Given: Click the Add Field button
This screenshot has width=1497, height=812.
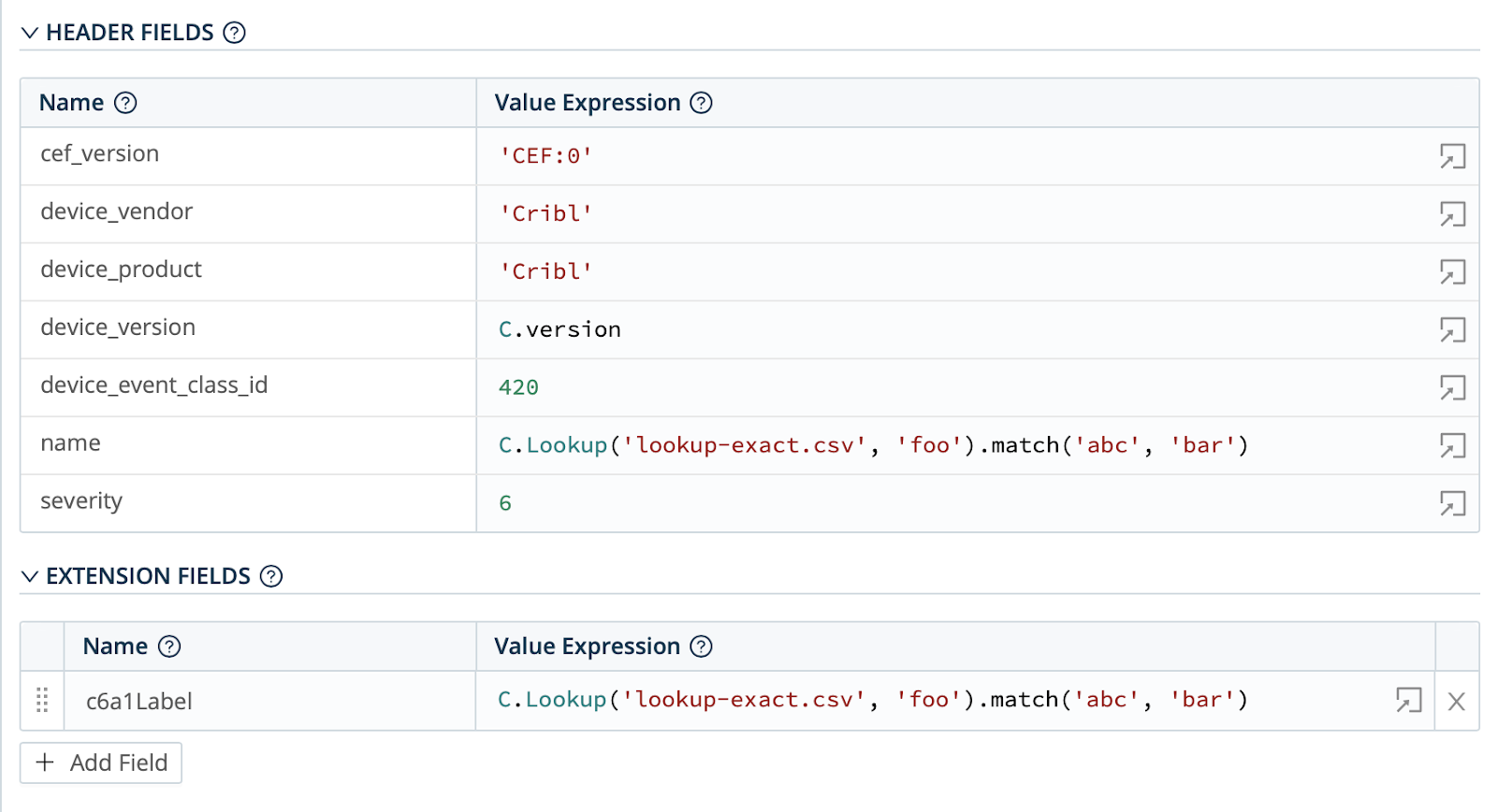Looking at the screenshot, I should click(x=101, y=762).
